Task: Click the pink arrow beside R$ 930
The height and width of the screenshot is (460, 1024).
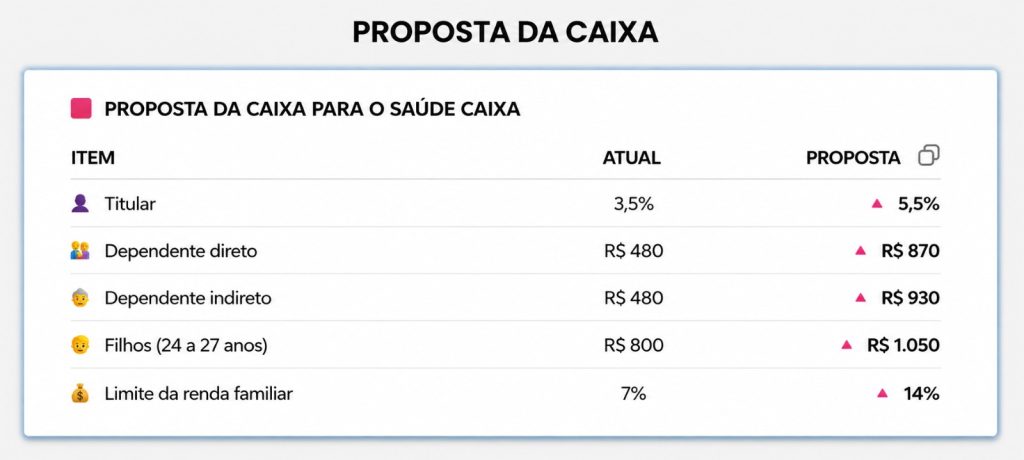Action: (x=861, y=298)
